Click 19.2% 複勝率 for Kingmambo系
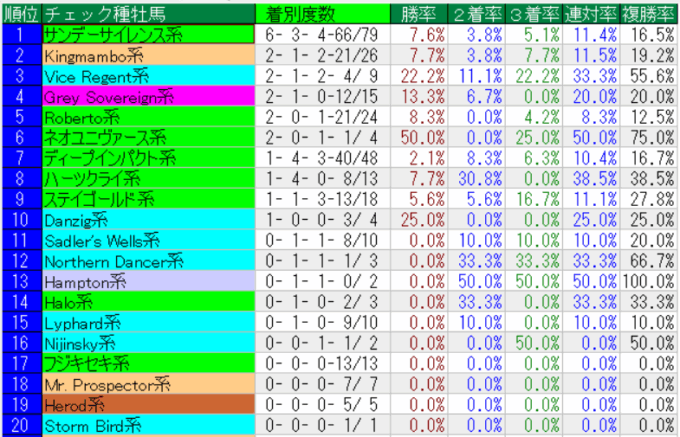Image resolution: width=680 pixels, height=437 pixels. pyautogui.click(x=648, y=55)
